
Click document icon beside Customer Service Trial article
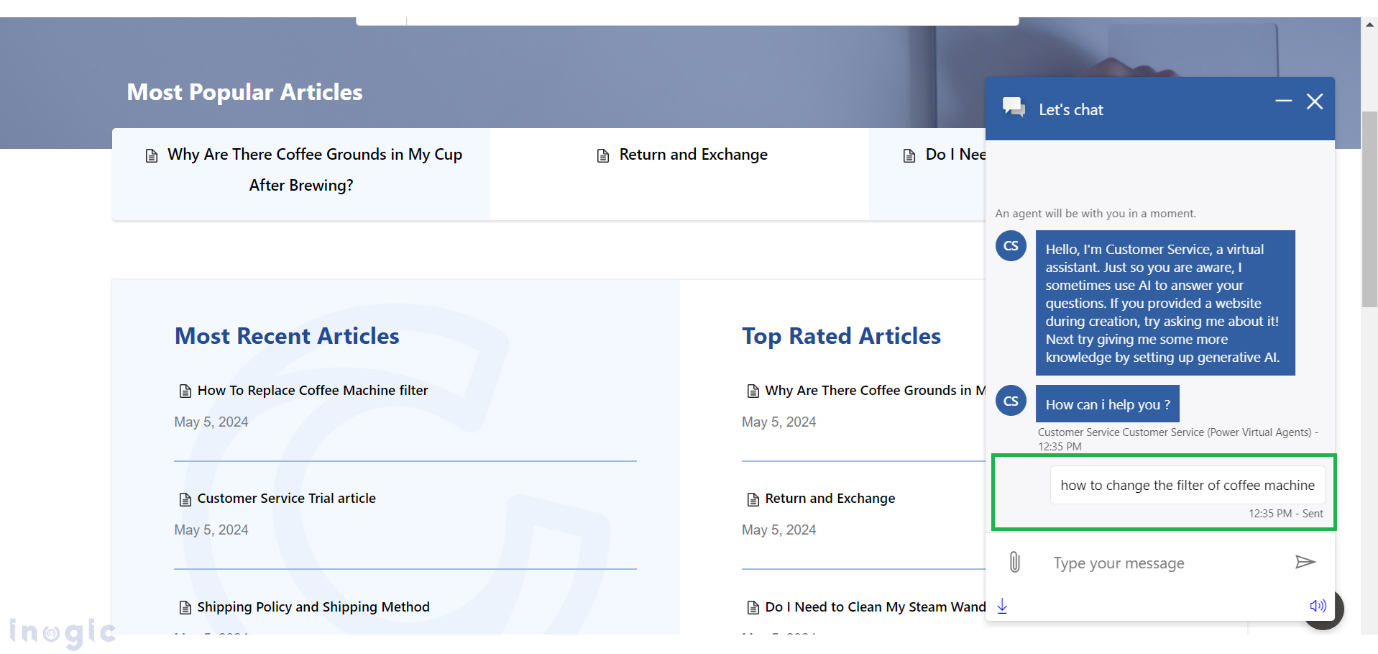184,499
